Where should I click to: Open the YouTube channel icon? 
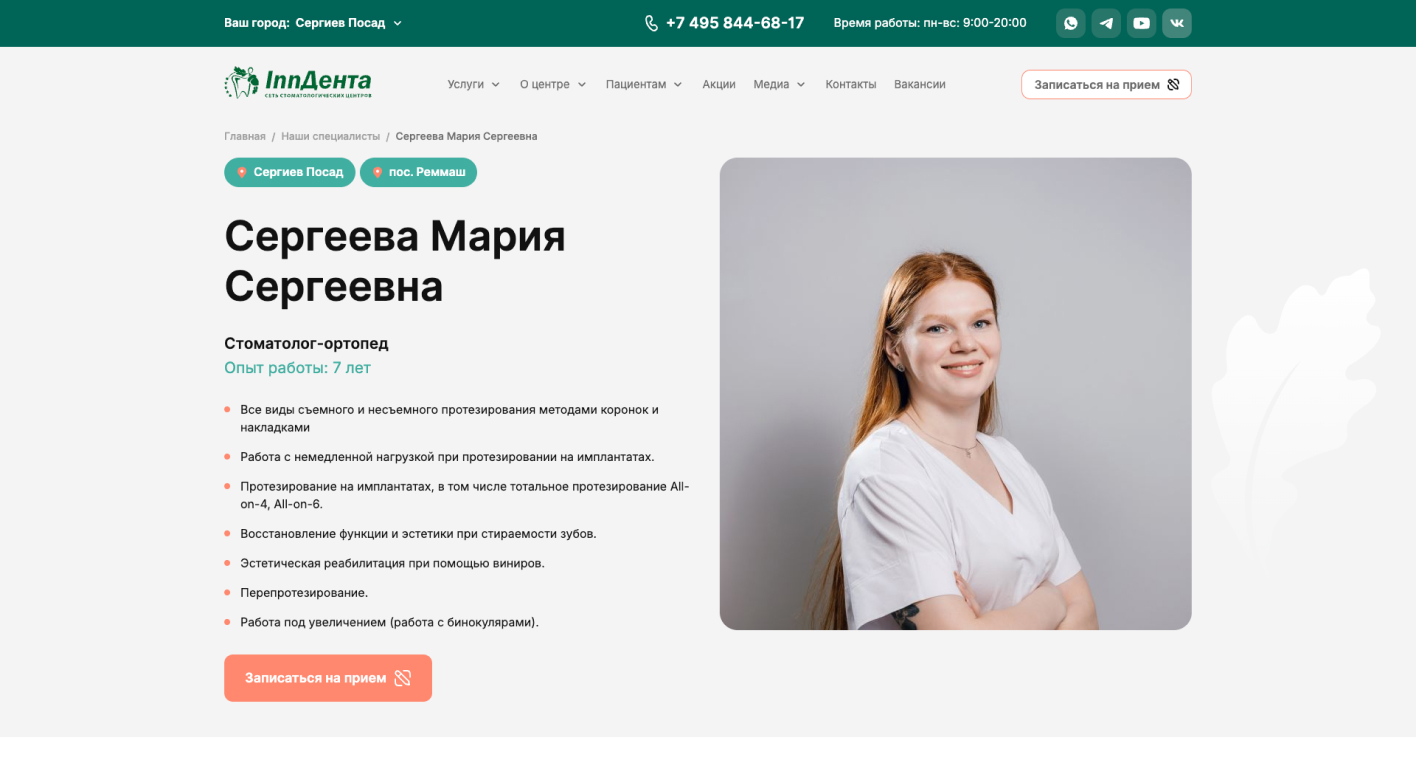point(1141,23)
